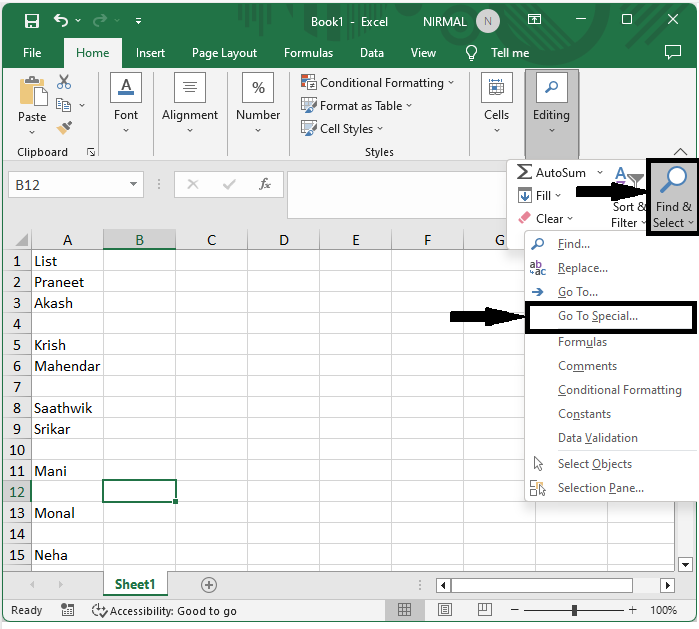The width and height of the screenshot is (699, 629).
Task: Open the Font group button
Action: click(x=126, y=102)
